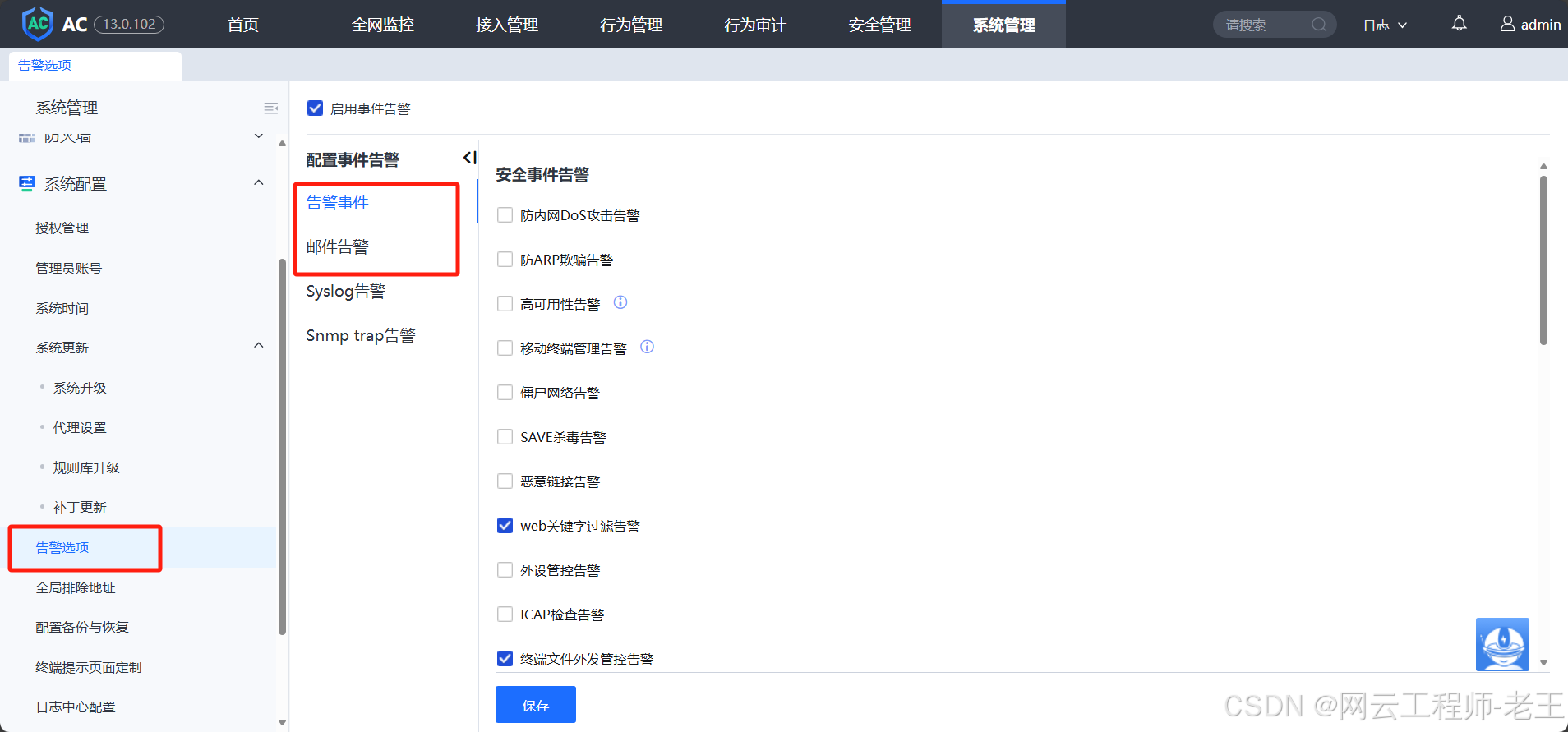Open 安全管理 in top navigation
1568x732 pixels.
coord(880,25)
